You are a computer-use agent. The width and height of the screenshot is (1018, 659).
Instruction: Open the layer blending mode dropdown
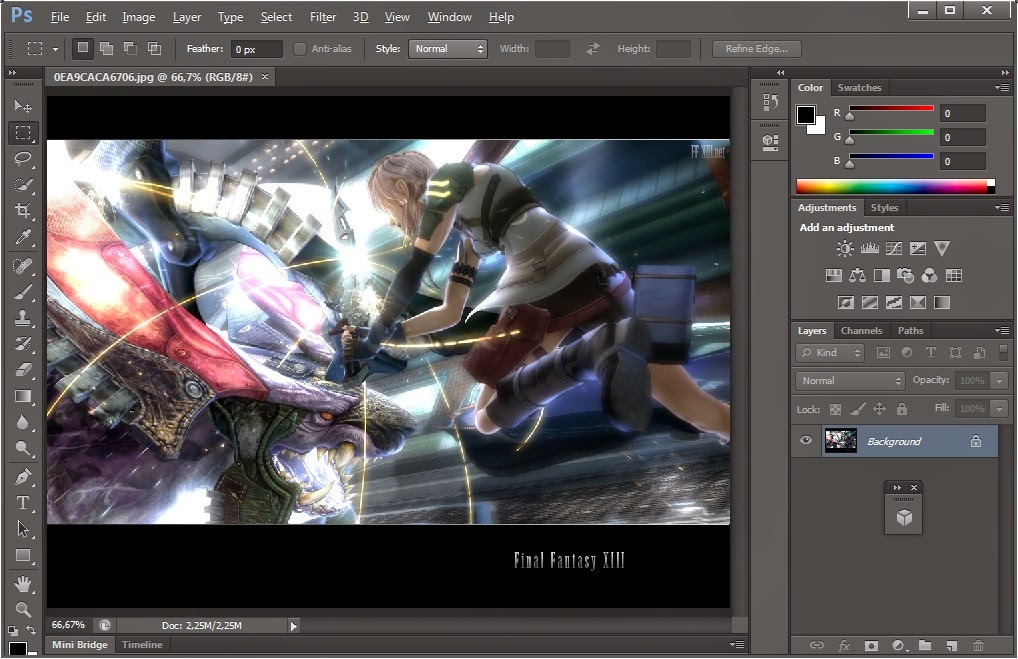tap(849, 380)
